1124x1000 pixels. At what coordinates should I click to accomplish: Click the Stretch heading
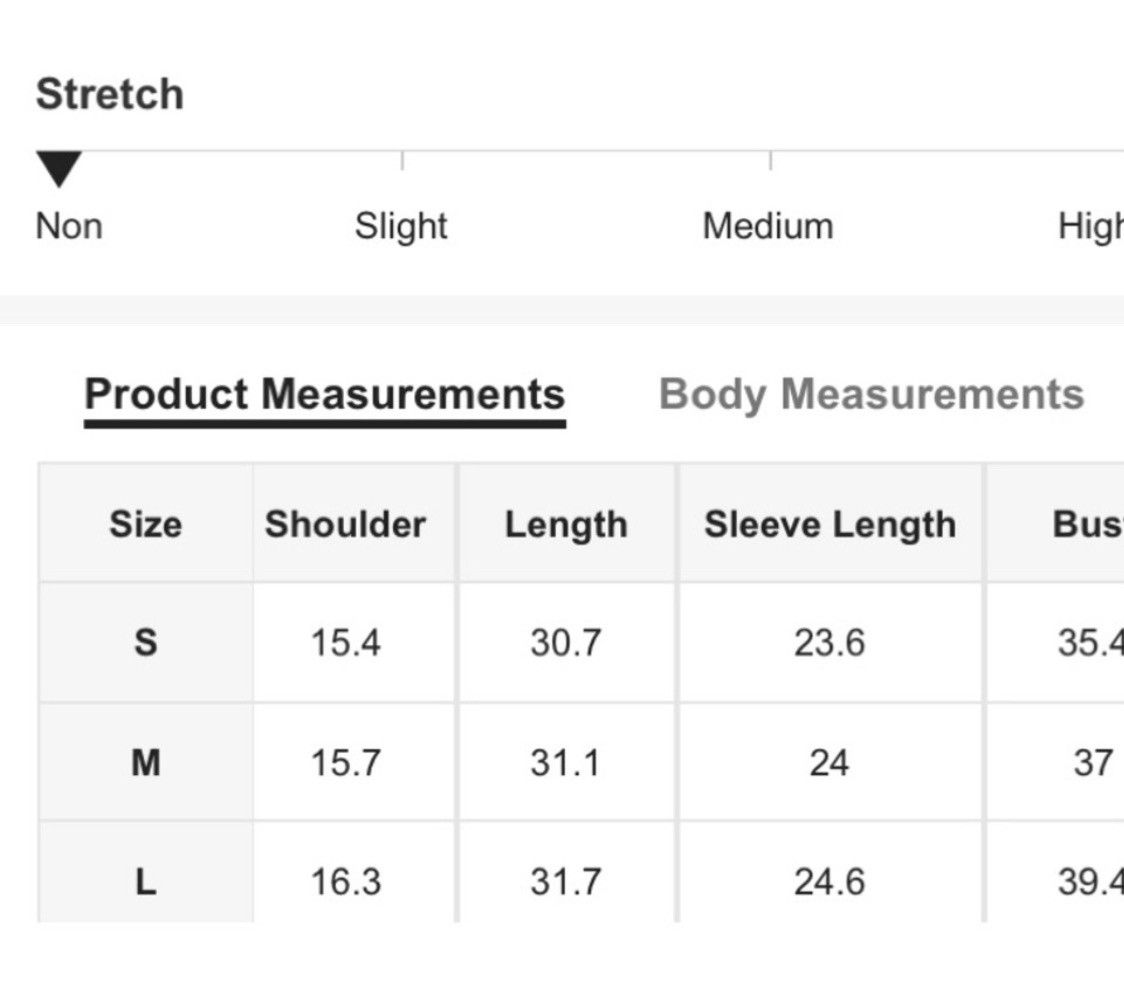[x=110, y=94]
